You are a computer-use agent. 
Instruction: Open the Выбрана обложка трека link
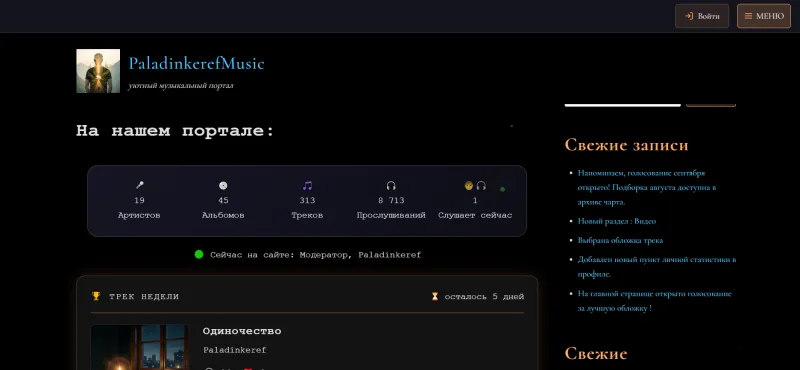(620, 240)
